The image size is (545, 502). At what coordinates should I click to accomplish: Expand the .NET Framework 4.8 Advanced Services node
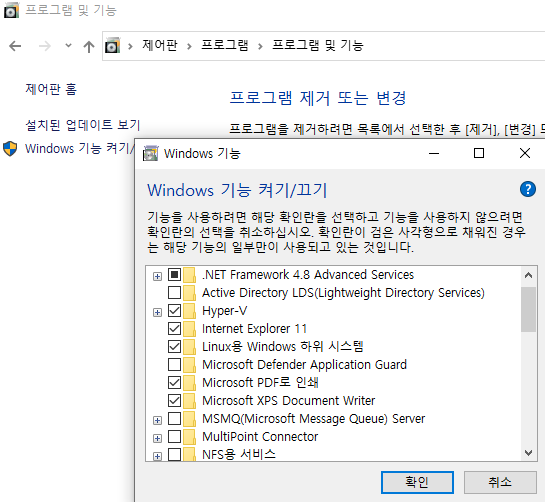(157, 276)
